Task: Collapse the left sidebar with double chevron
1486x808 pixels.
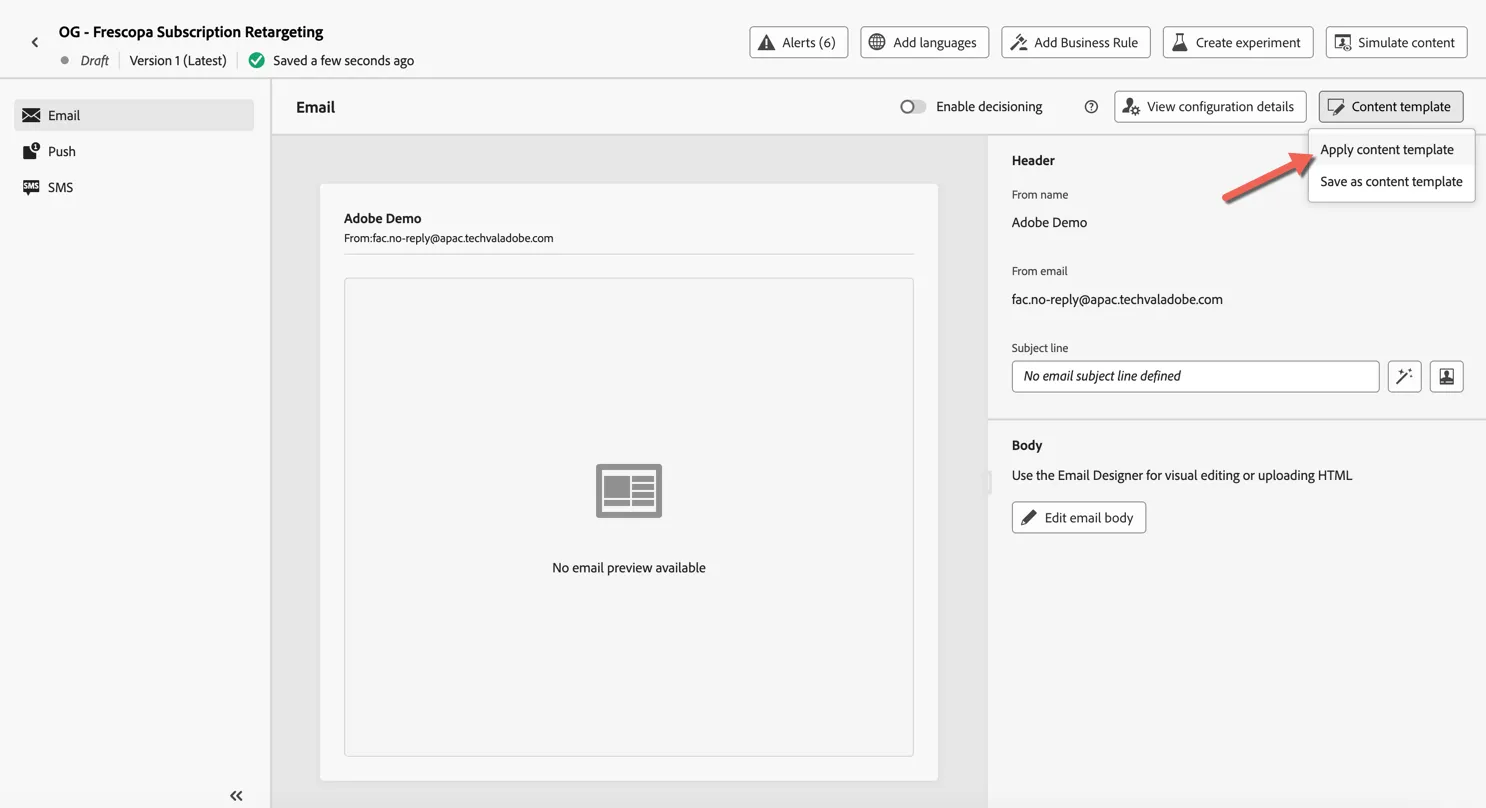Action: pos(236,796)
